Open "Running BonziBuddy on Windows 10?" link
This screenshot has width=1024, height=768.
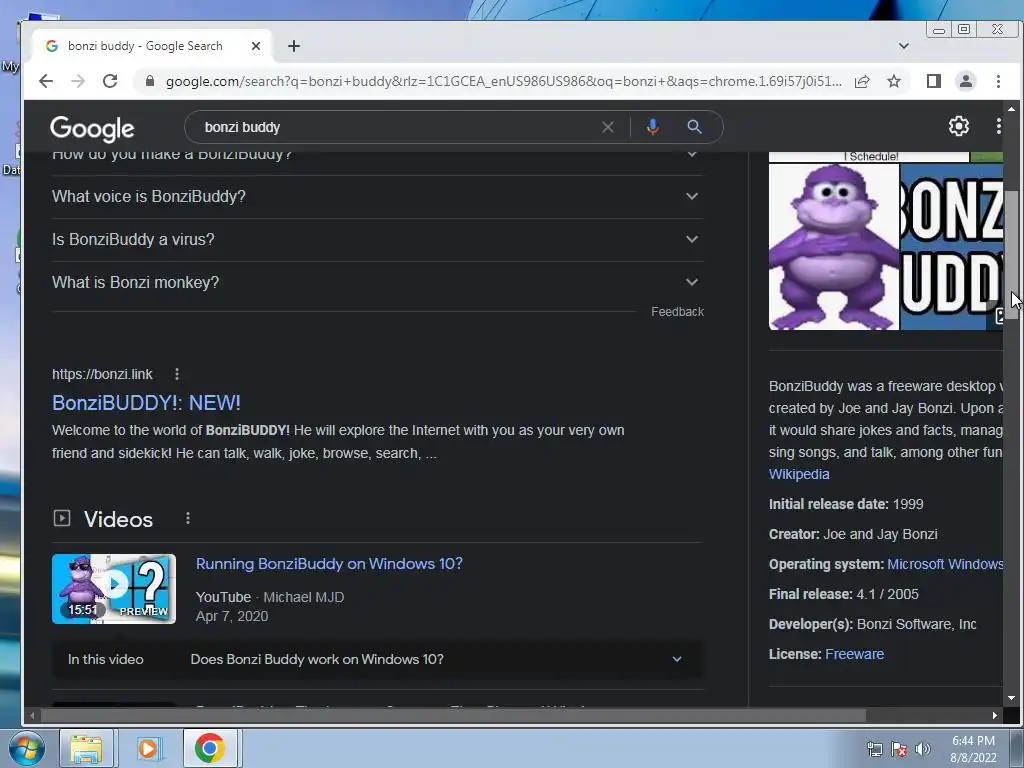coord(329,564)
